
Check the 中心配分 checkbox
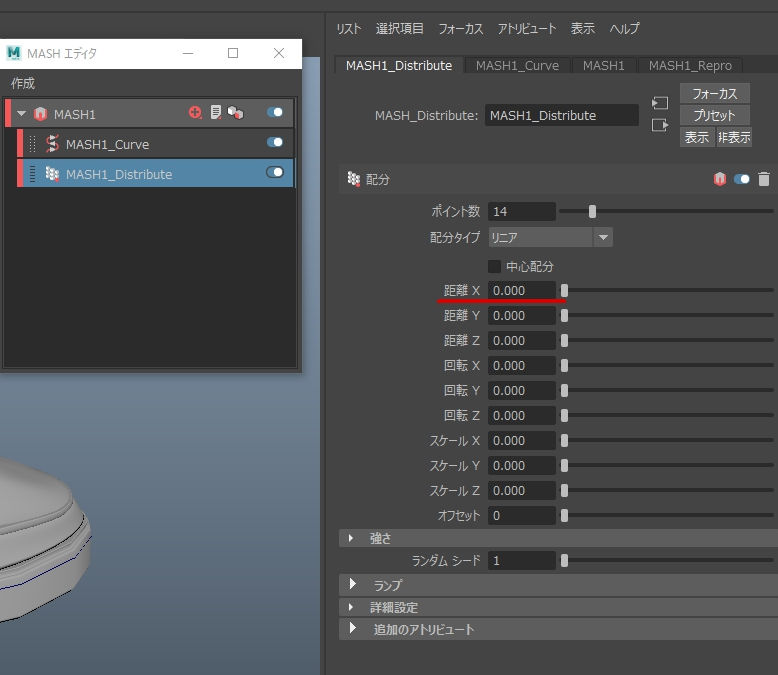pyautogui.click(x=494, y=267)
